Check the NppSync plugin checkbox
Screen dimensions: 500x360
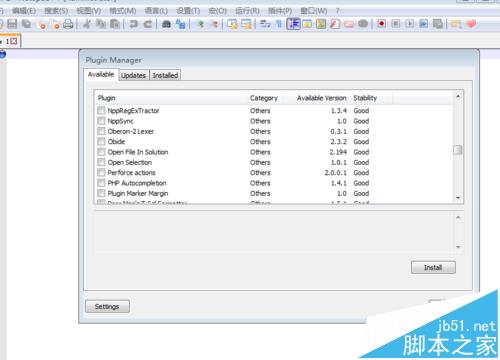(x=101, y=121)
